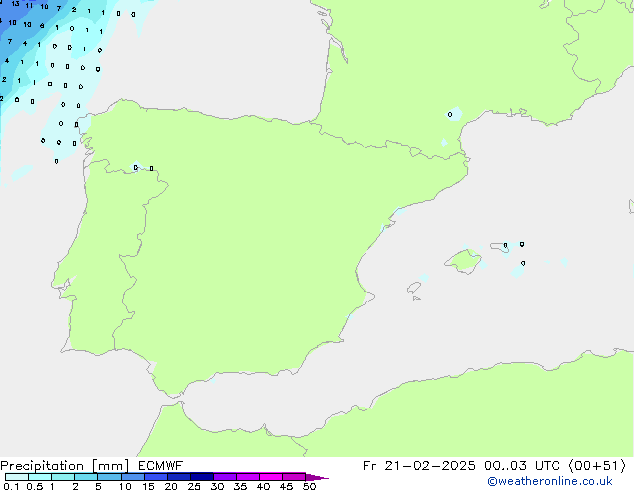Click the '45' legend scale label
The height and width of the screenshot is (490, 634).
click(286, 486)
